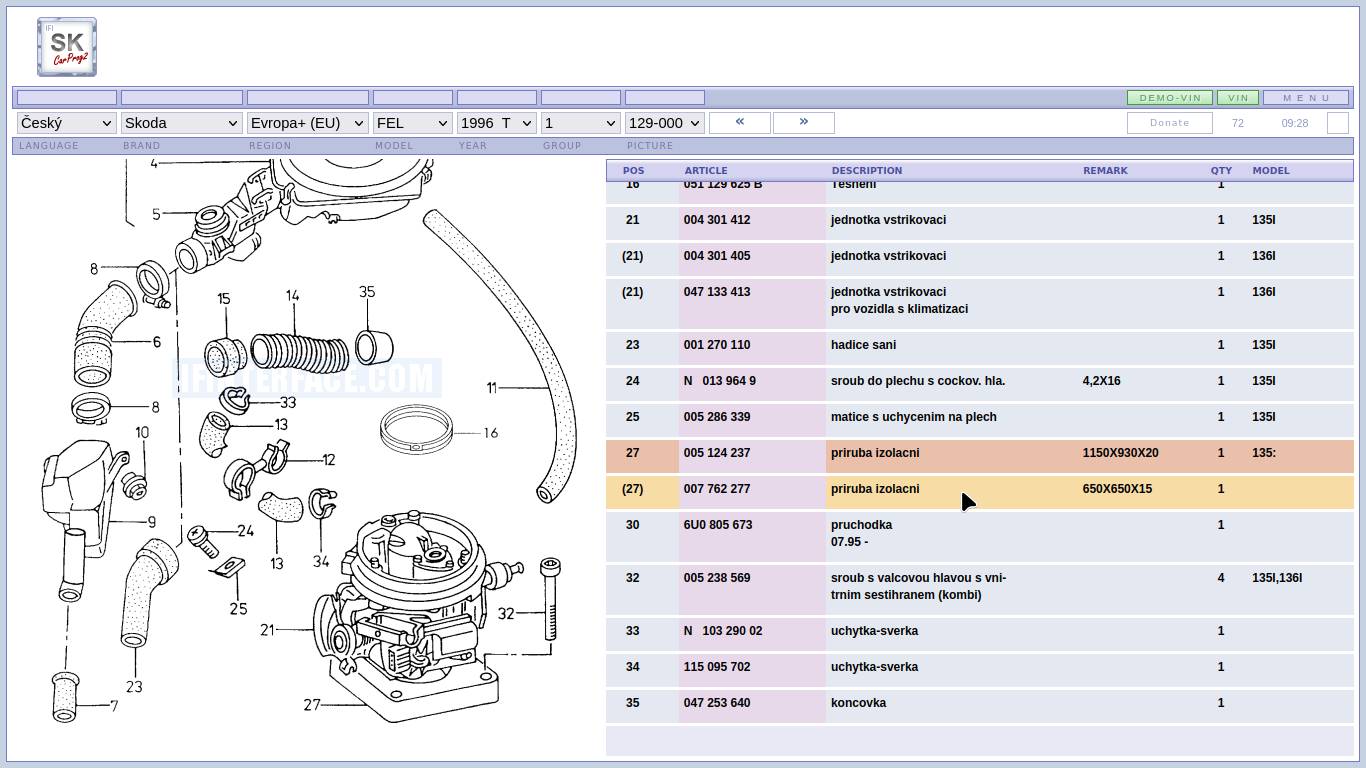The image size is (1366, 768).
Task: Click part number 25 label in diagram
Action: tap(238, 608)
